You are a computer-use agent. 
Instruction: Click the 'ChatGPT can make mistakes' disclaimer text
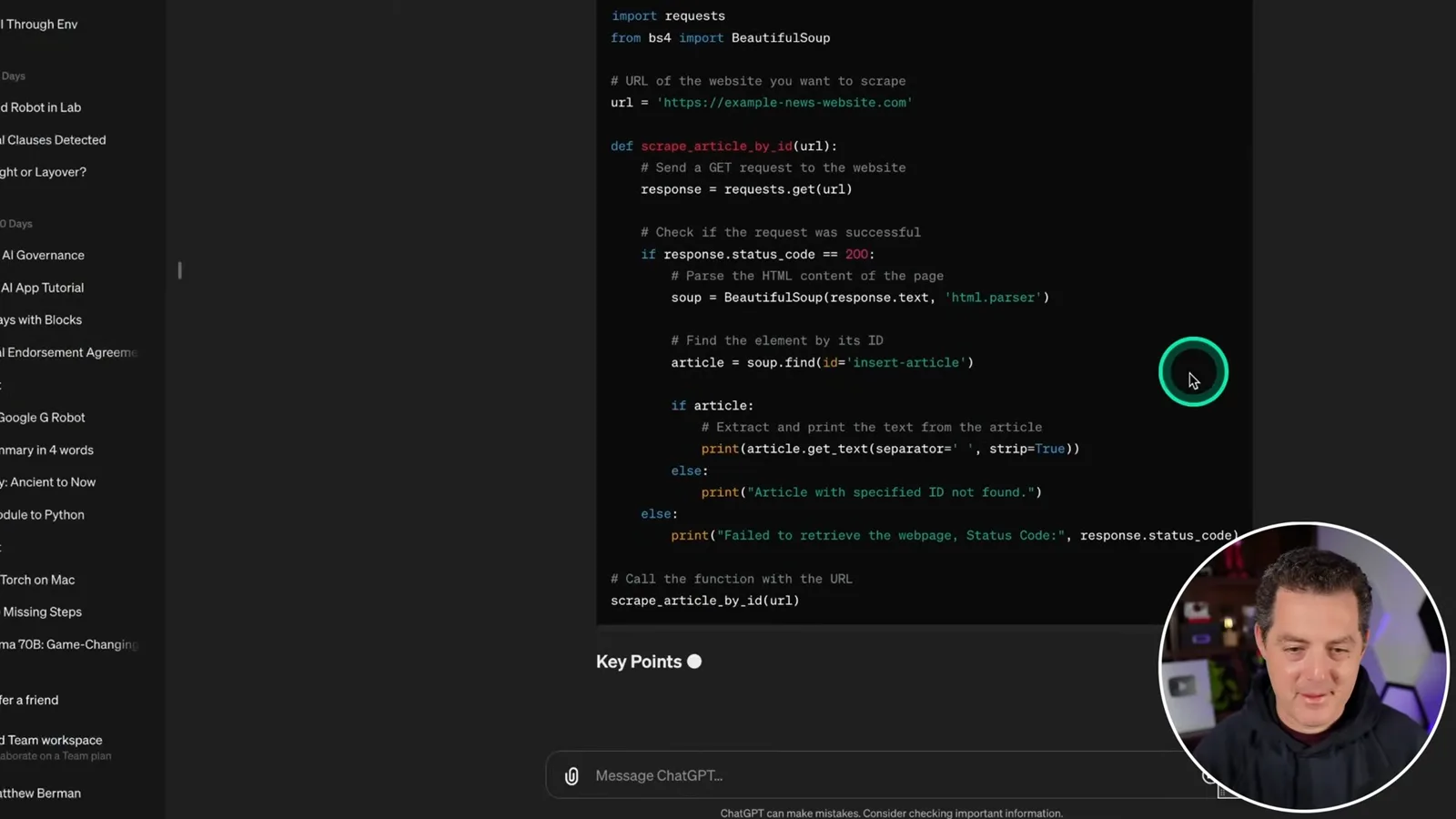pos(891,814)
